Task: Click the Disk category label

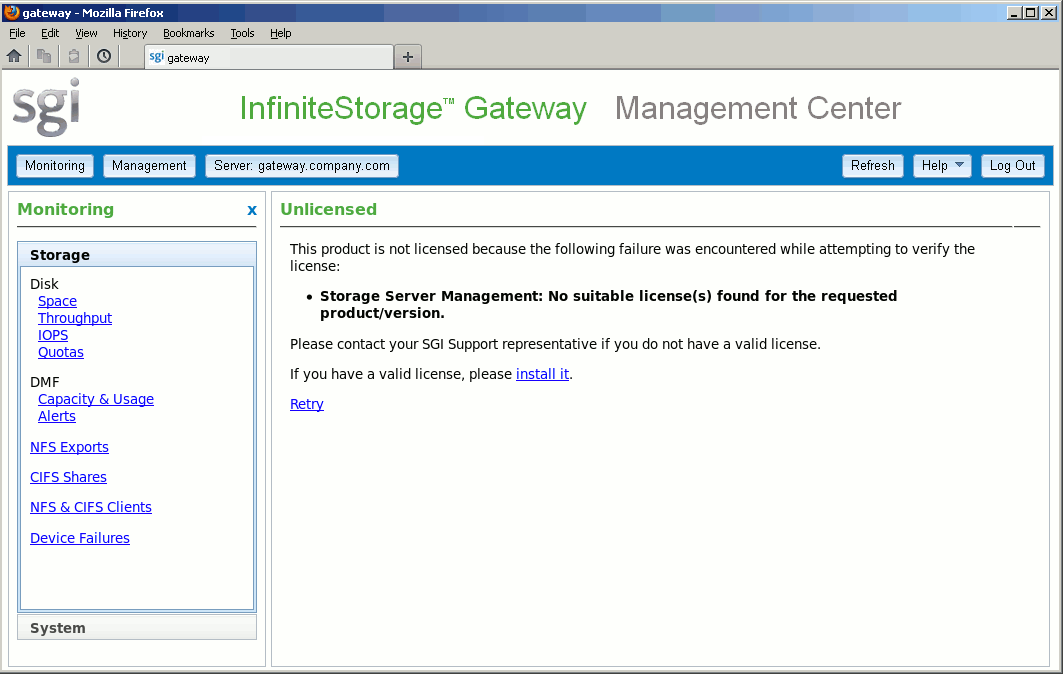Action: [x=44, y=284]
